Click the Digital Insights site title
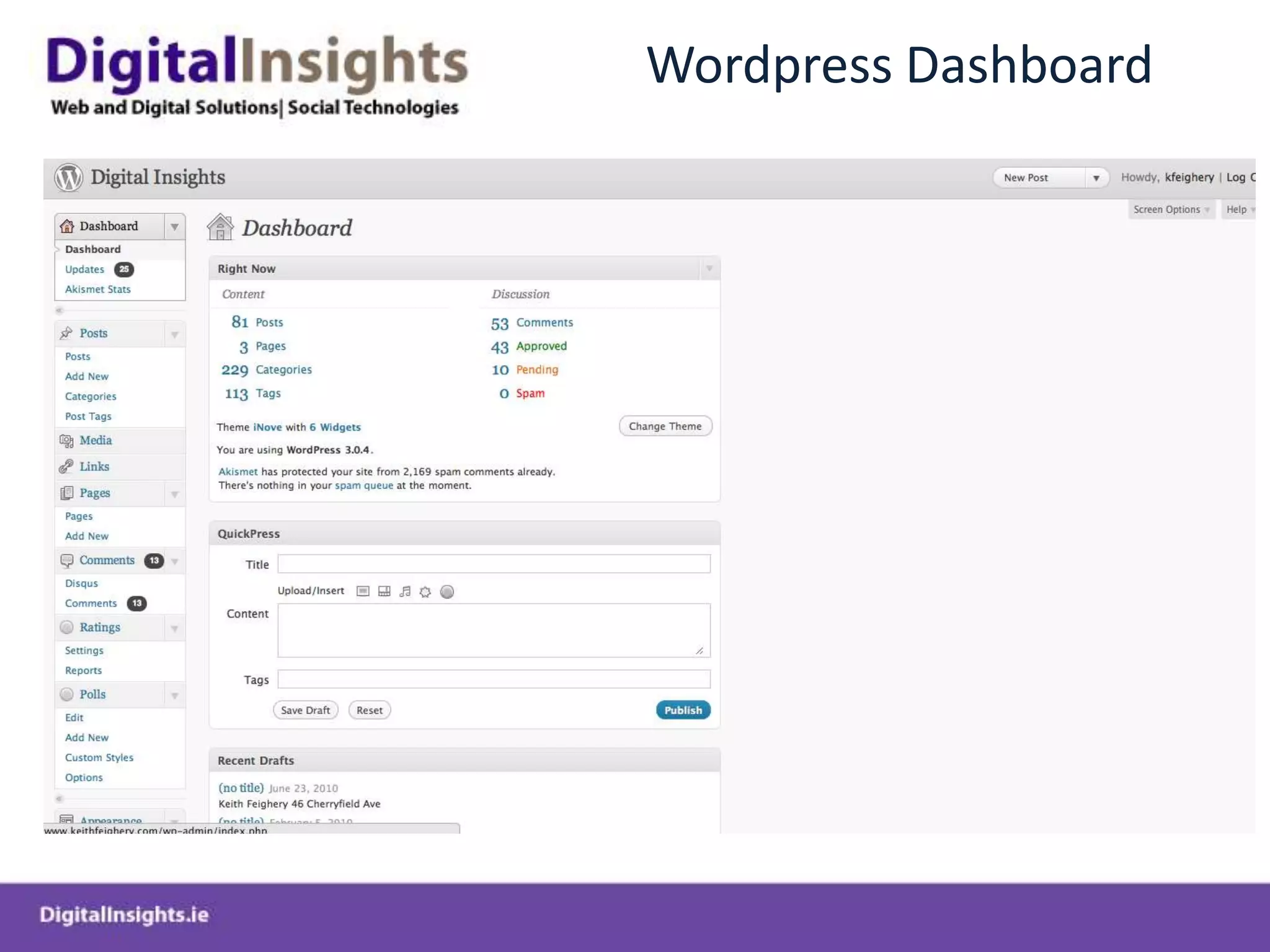The height and width of the screenshot is (952, 1270). tap(158, 177)
